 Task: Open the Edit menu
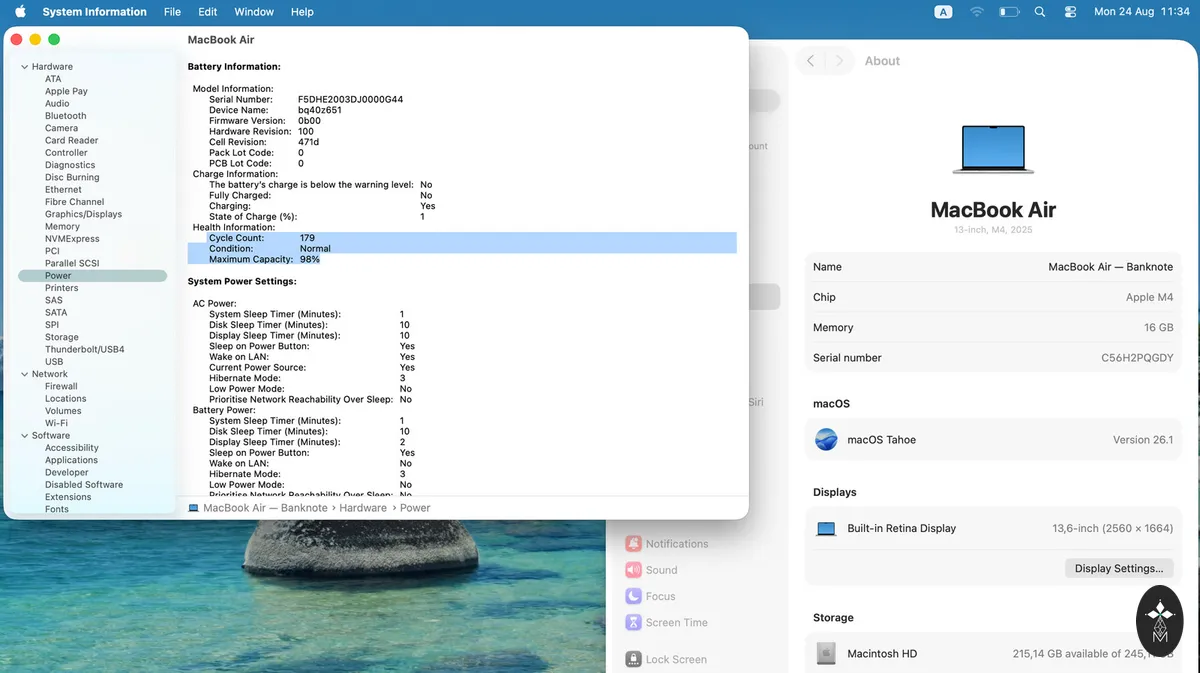click(x=207, y=12)
